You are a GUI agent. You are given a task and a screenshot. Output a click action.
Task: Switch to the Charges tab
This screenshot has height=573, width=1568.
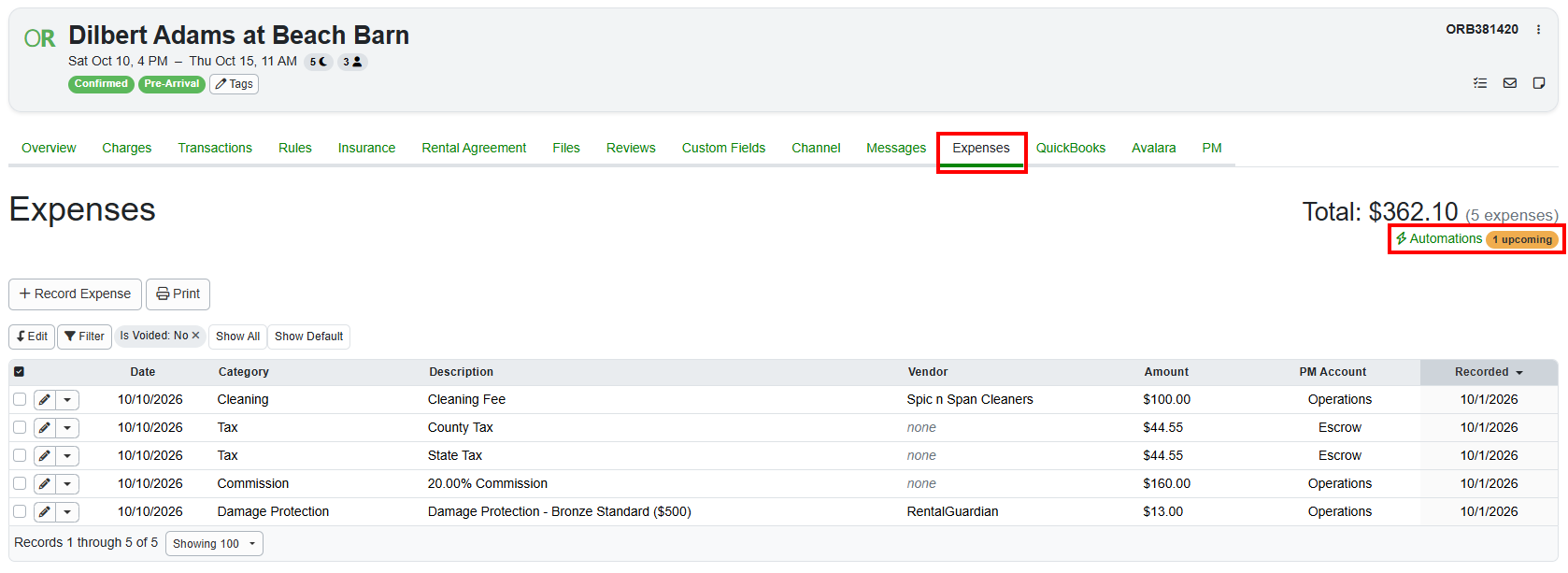[x=127, y=148]
